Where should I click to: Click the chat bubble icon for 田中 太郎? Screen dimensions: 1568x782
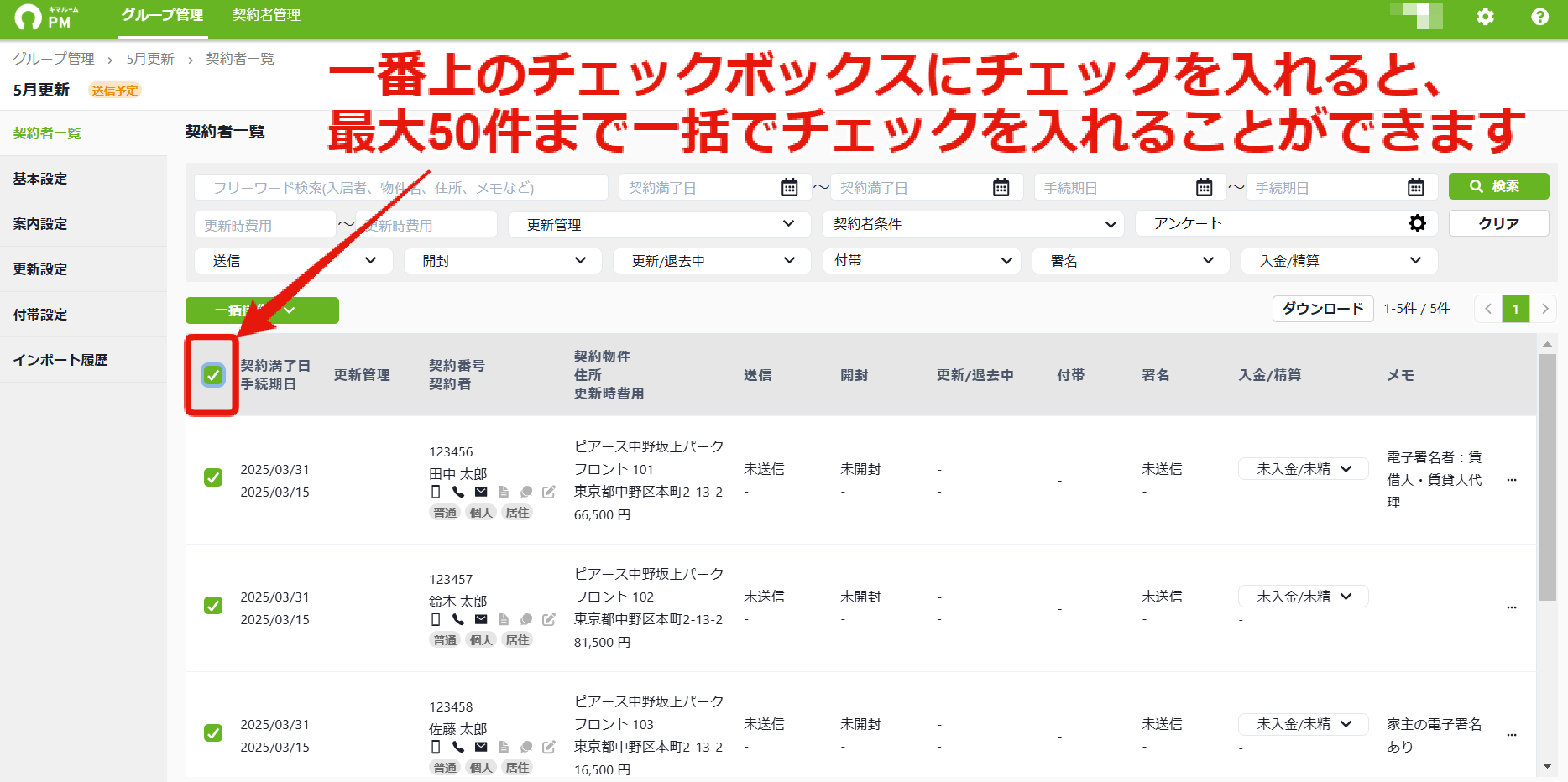pos(526,492)
